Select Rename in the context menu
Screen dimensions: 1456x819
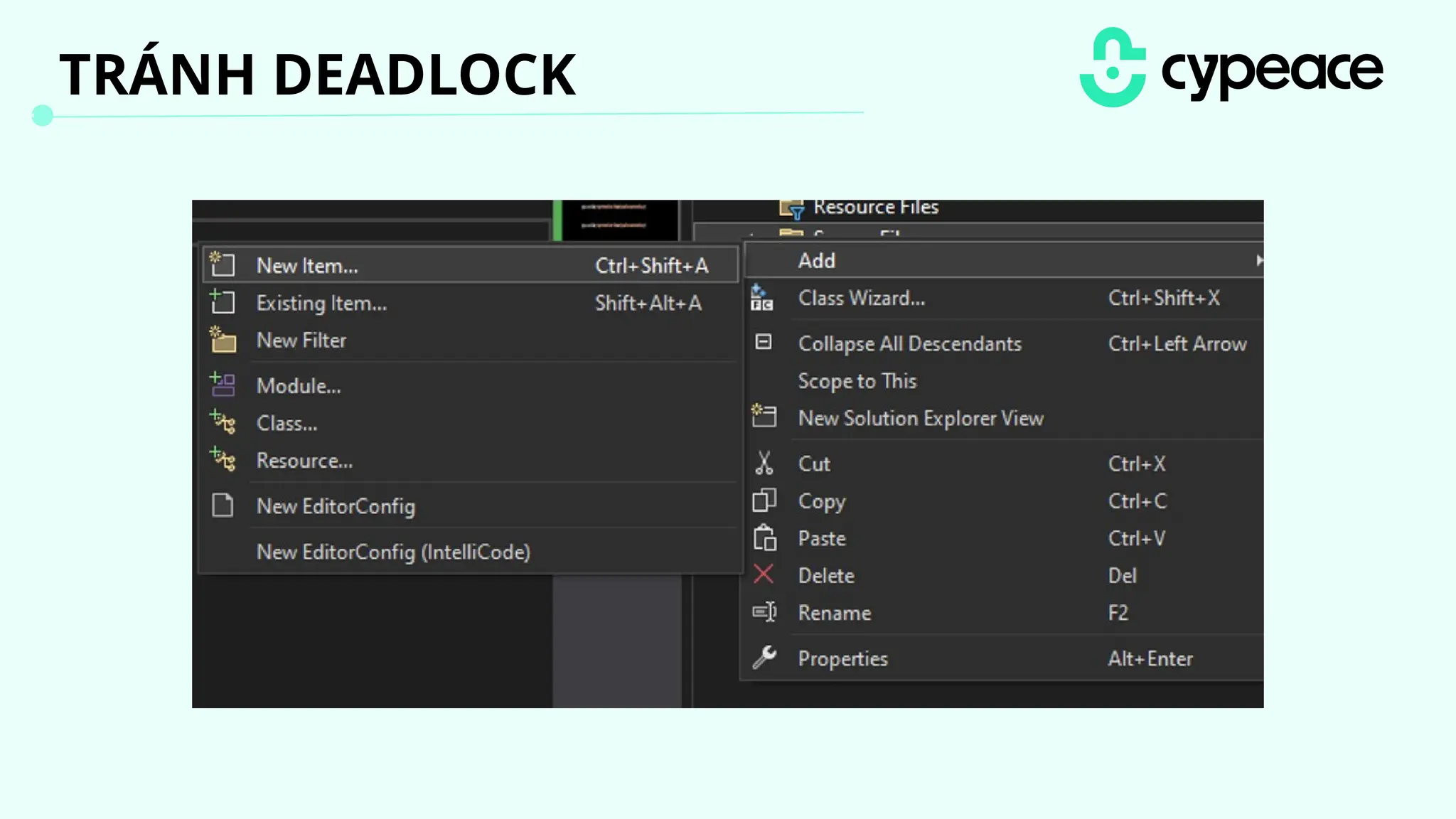pos(1004,613)
